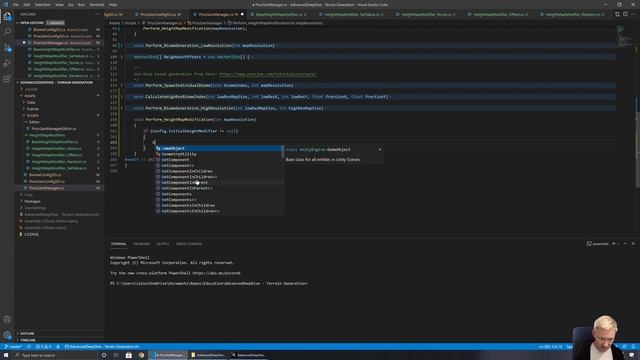Click errors and warnings count in status bar

[x=43, y=347]
